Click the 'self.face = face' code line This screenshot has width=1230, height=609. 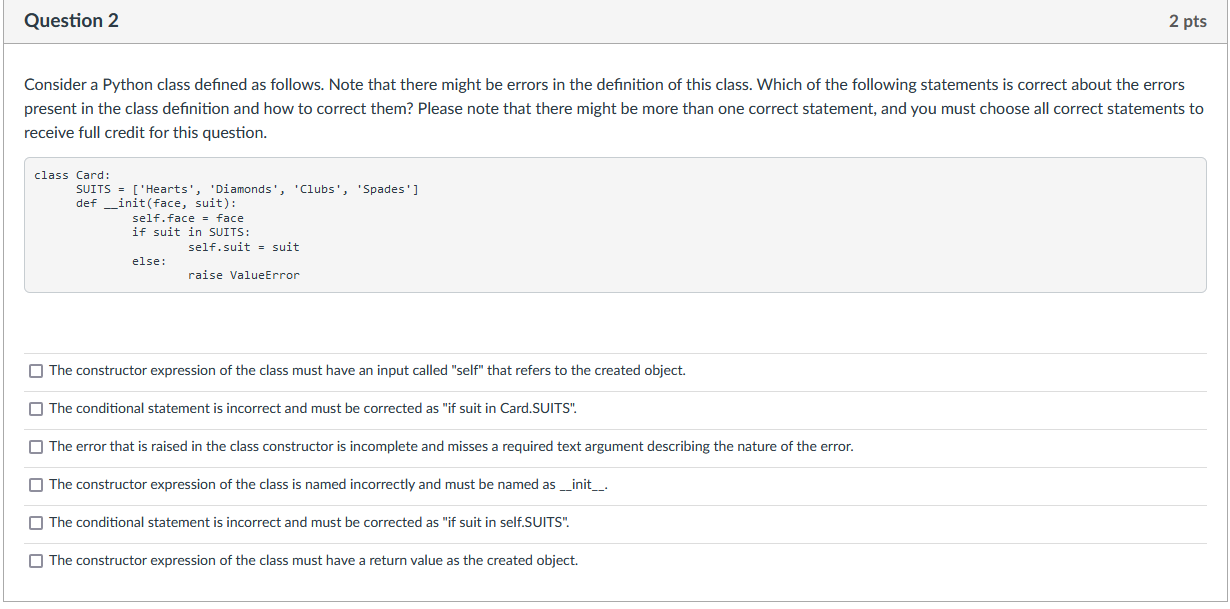(188, 218)
